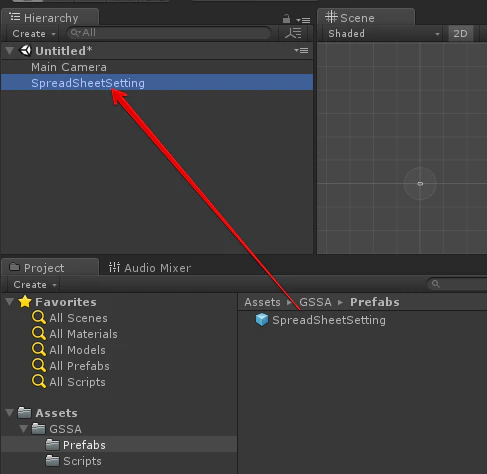Click the blue cube prefab icon
487x474 pixels.
click(x=262, y=320)
